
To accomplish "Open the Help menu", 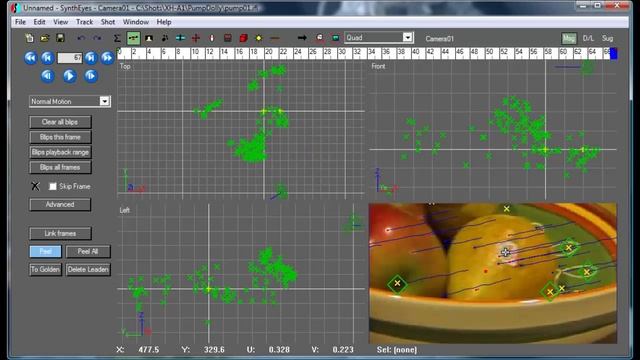I will tap(164, 22).
